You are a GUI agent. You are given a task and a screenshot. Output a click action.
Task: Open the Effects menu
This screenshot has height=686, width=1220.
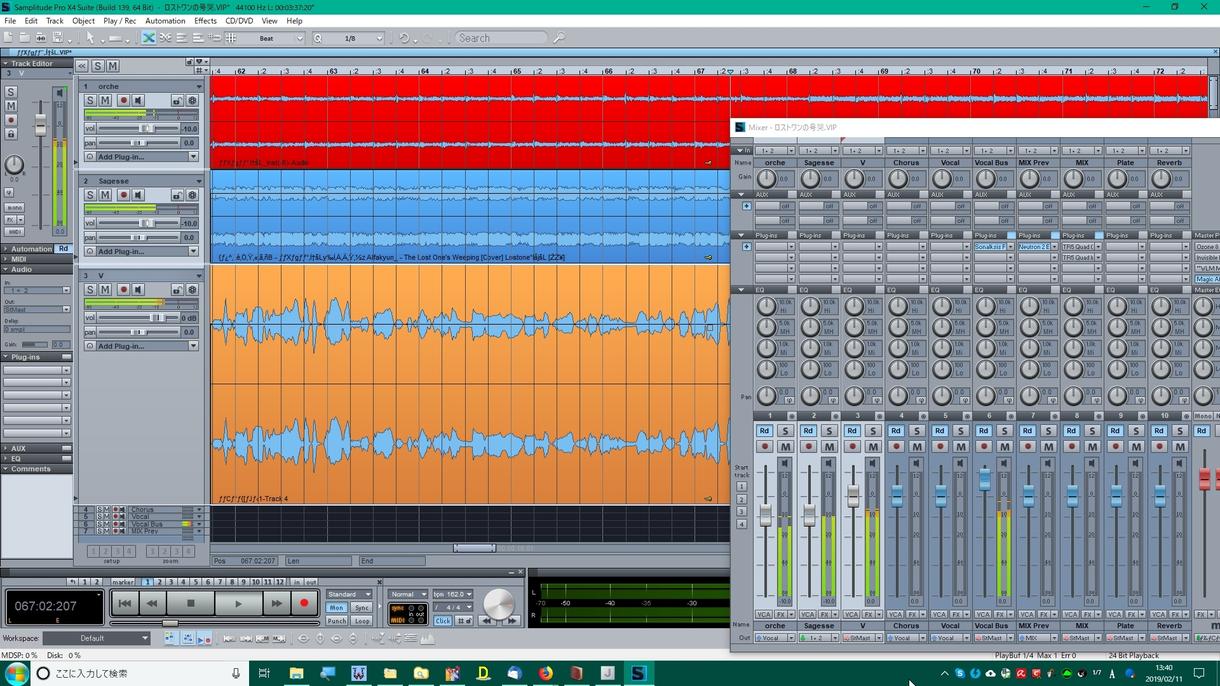(205, 20)
